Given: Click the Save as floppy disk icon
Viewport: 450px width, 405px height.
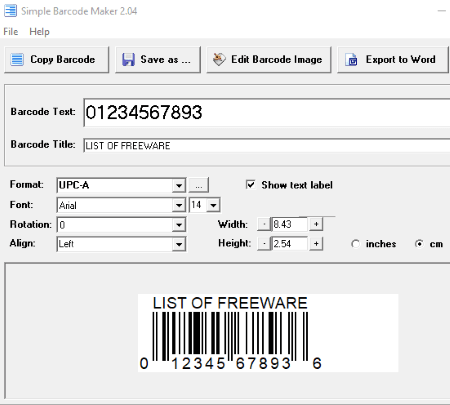Looking at the screenshot, I should pos(128,60).
